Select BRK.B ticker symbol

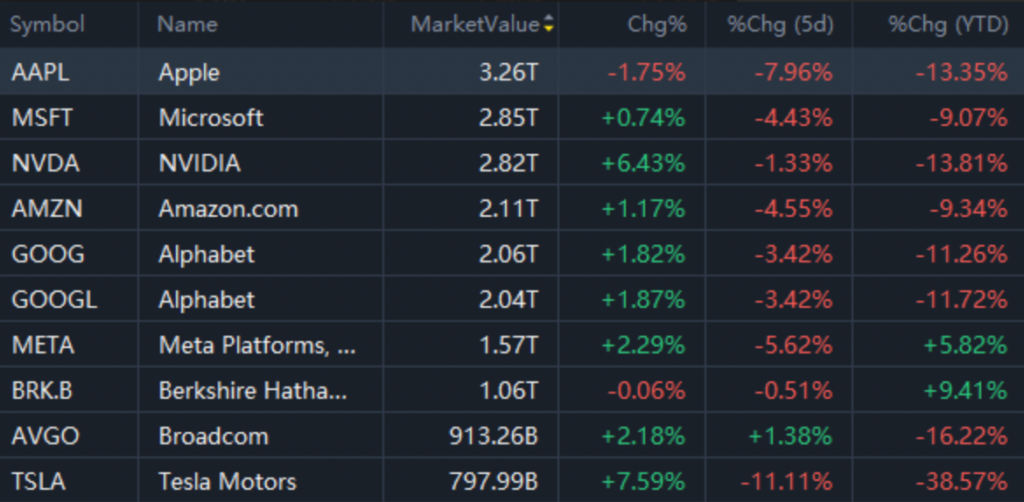pos(42,391)
